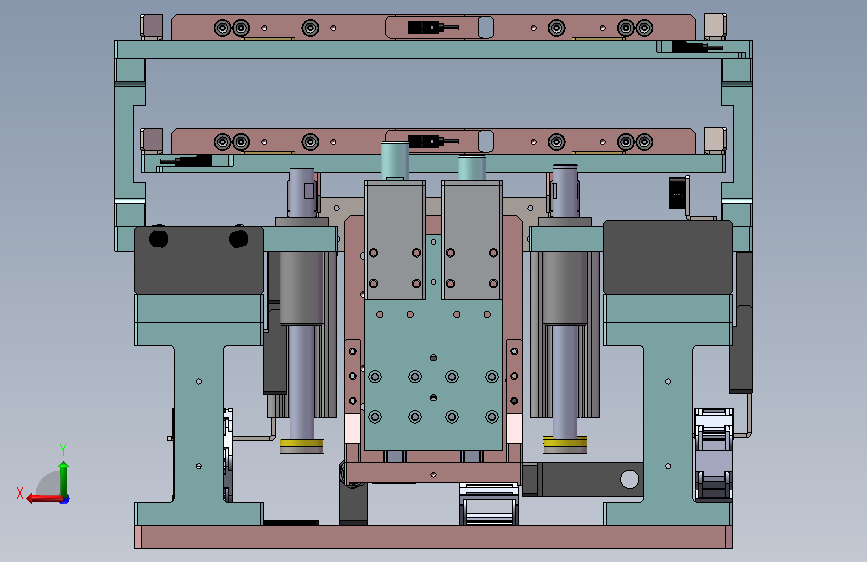This screenshot has width=867, height=562.
Task: Select the black sensor below the right frame arm
Action: click(x=678, y=193)
